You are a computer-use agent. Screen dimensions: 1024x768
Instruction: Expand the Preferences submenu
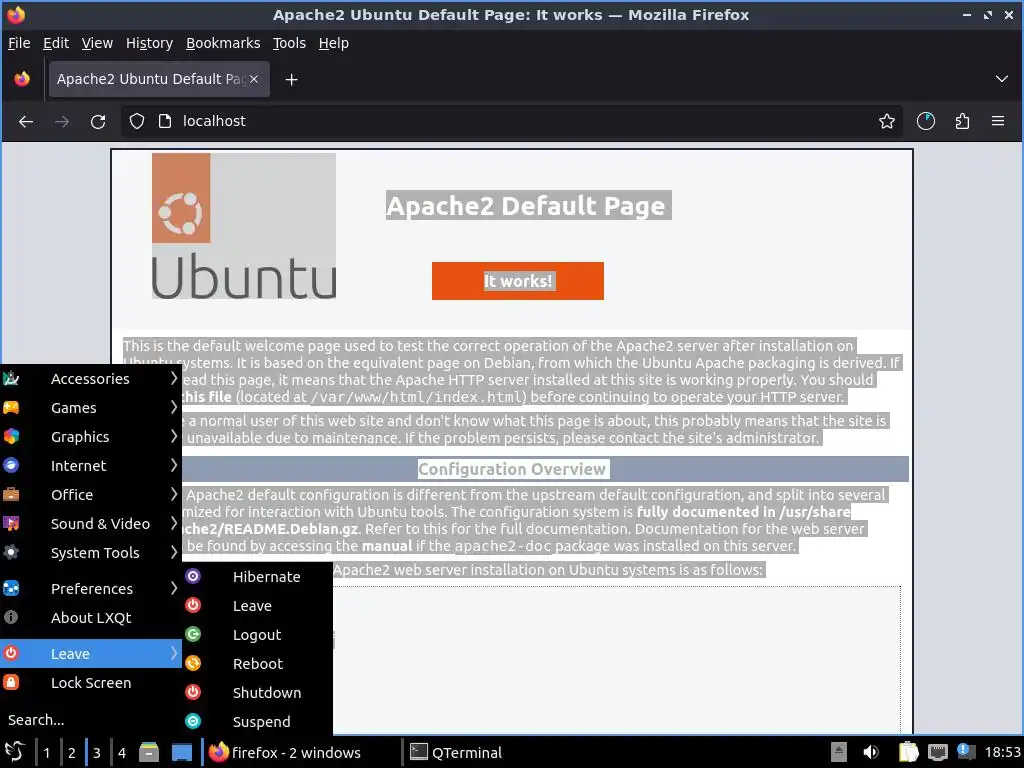point(91,588)
